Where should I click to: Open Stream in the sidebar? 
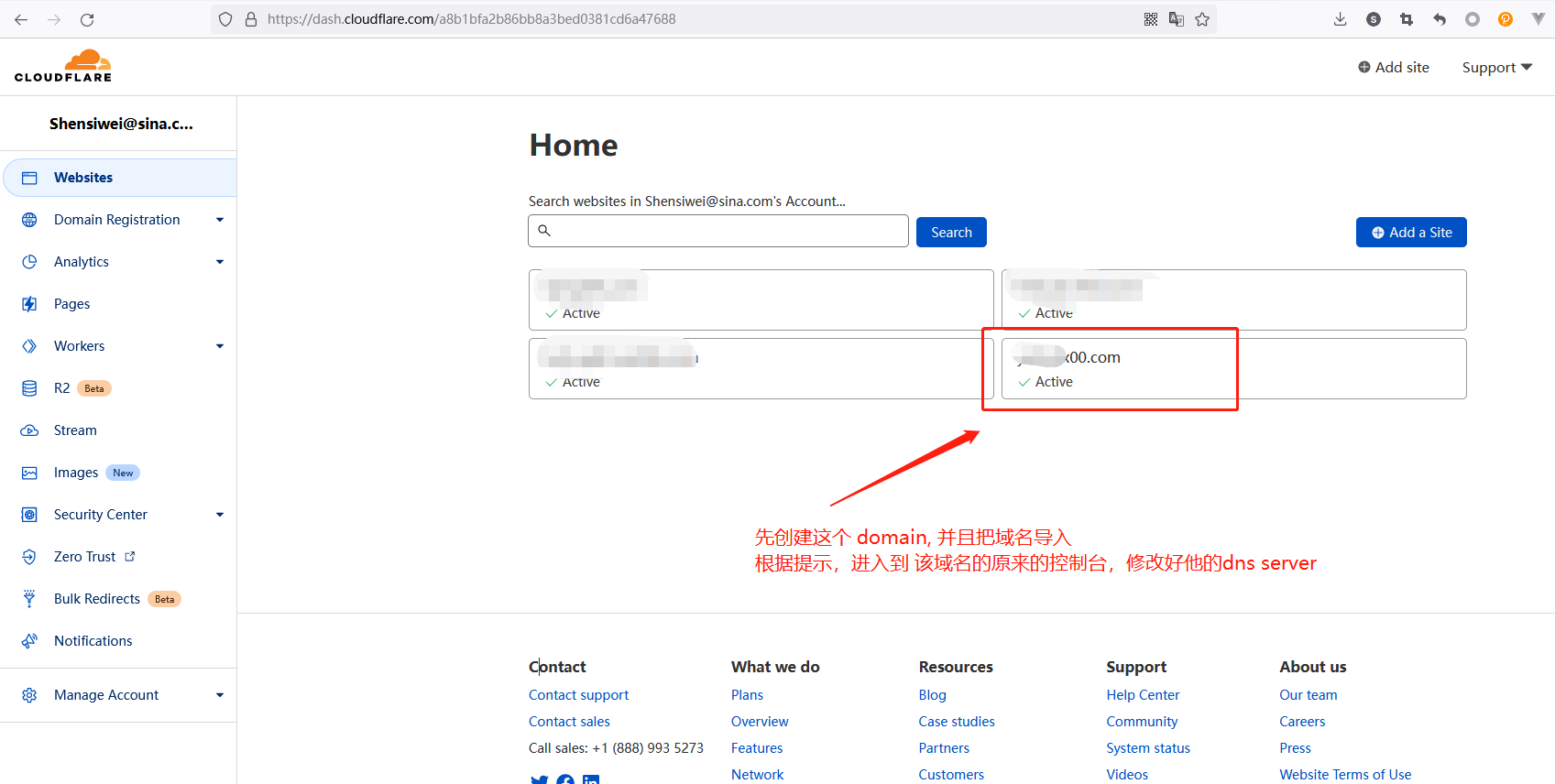pyautogui.click(x=75, y=430)
